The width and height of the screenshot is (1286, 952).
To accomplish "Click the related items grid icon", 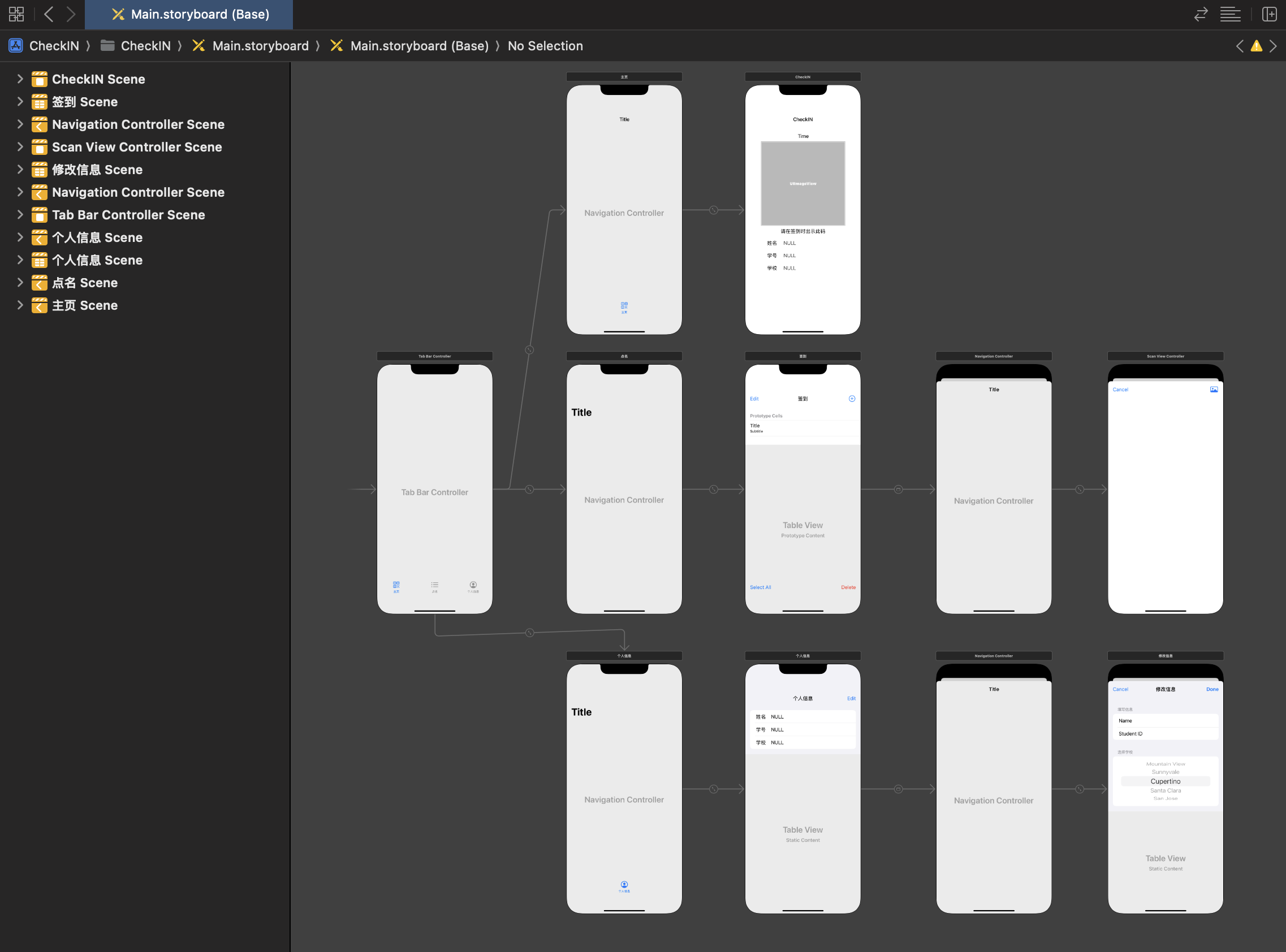I will [x=16, y=14].
